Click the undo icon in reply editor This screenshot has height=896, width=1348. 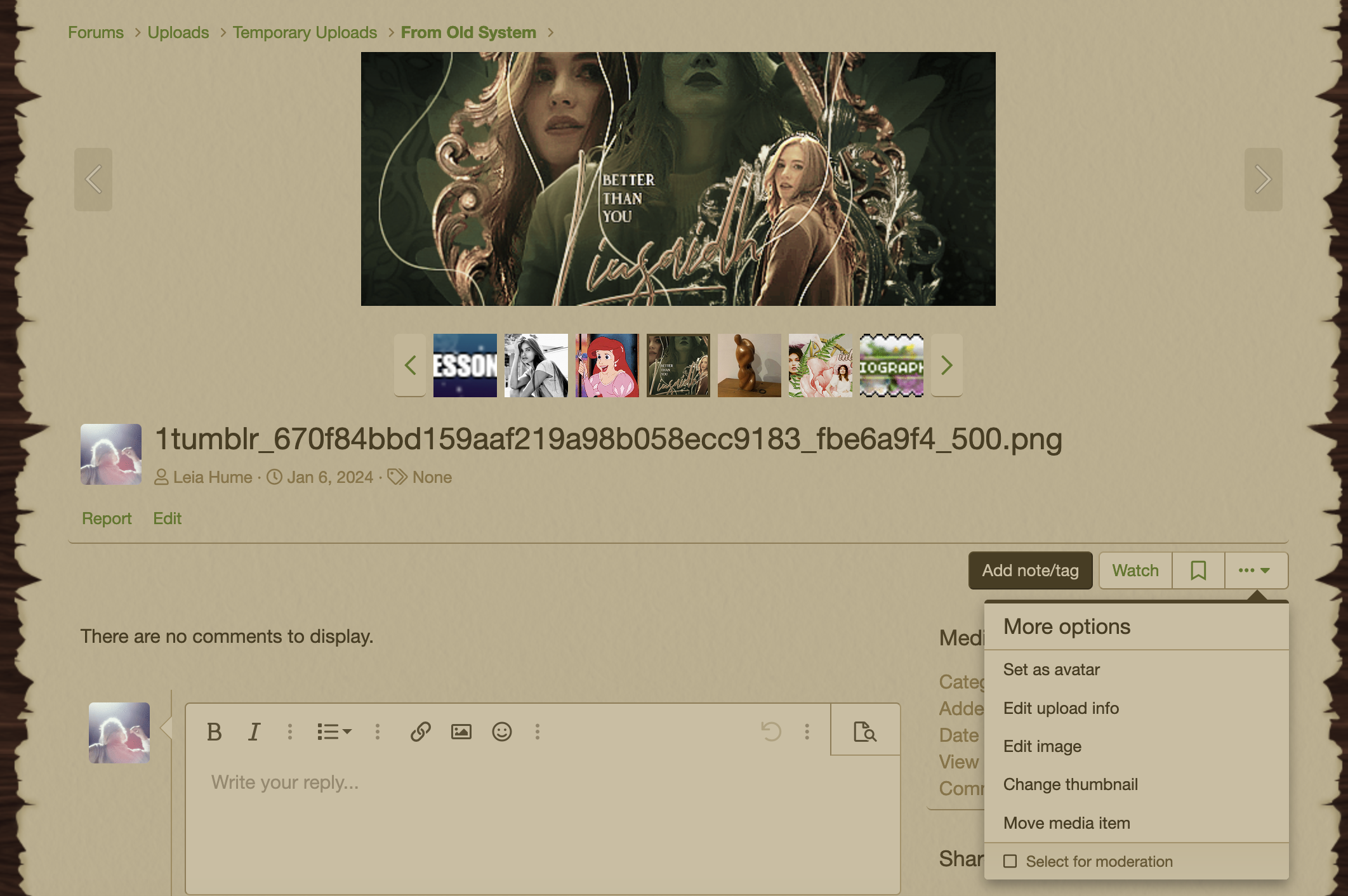pyautogui.click(x=771, y=731)
